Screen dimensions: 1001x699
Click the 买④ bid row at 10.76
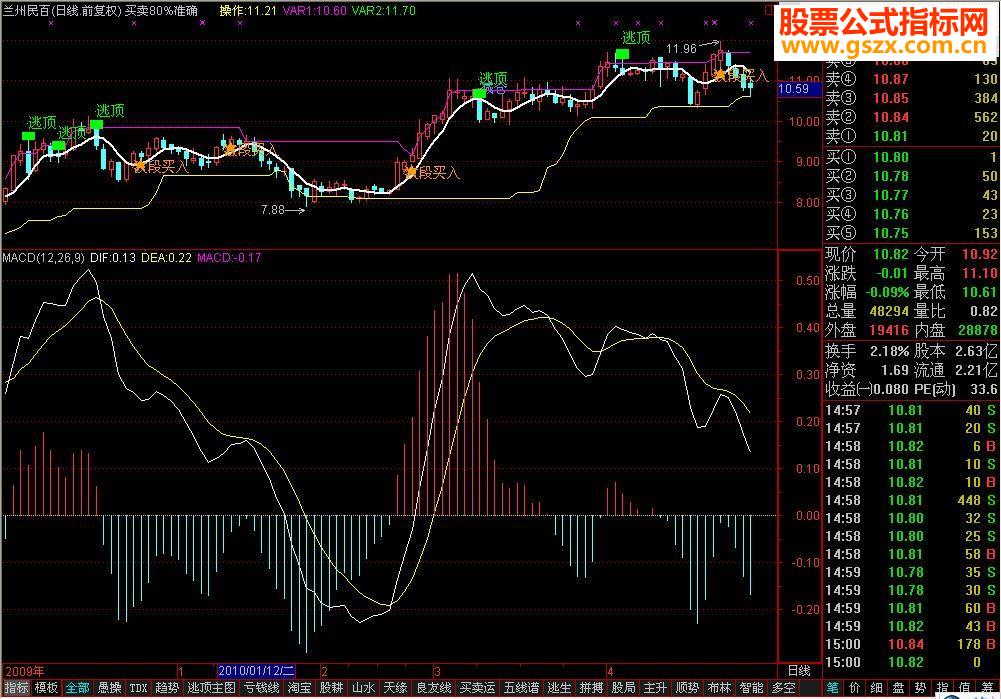910,214
